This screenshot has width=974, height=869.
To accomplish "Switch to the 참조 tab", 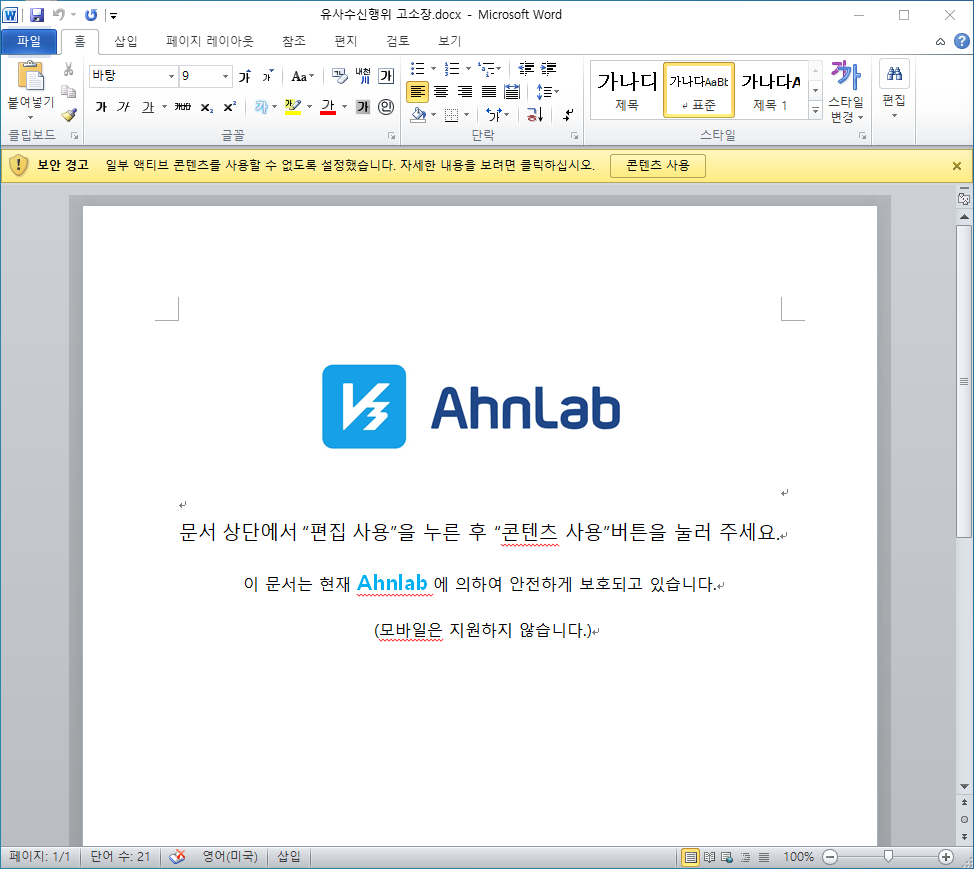I will coord(294,41).
